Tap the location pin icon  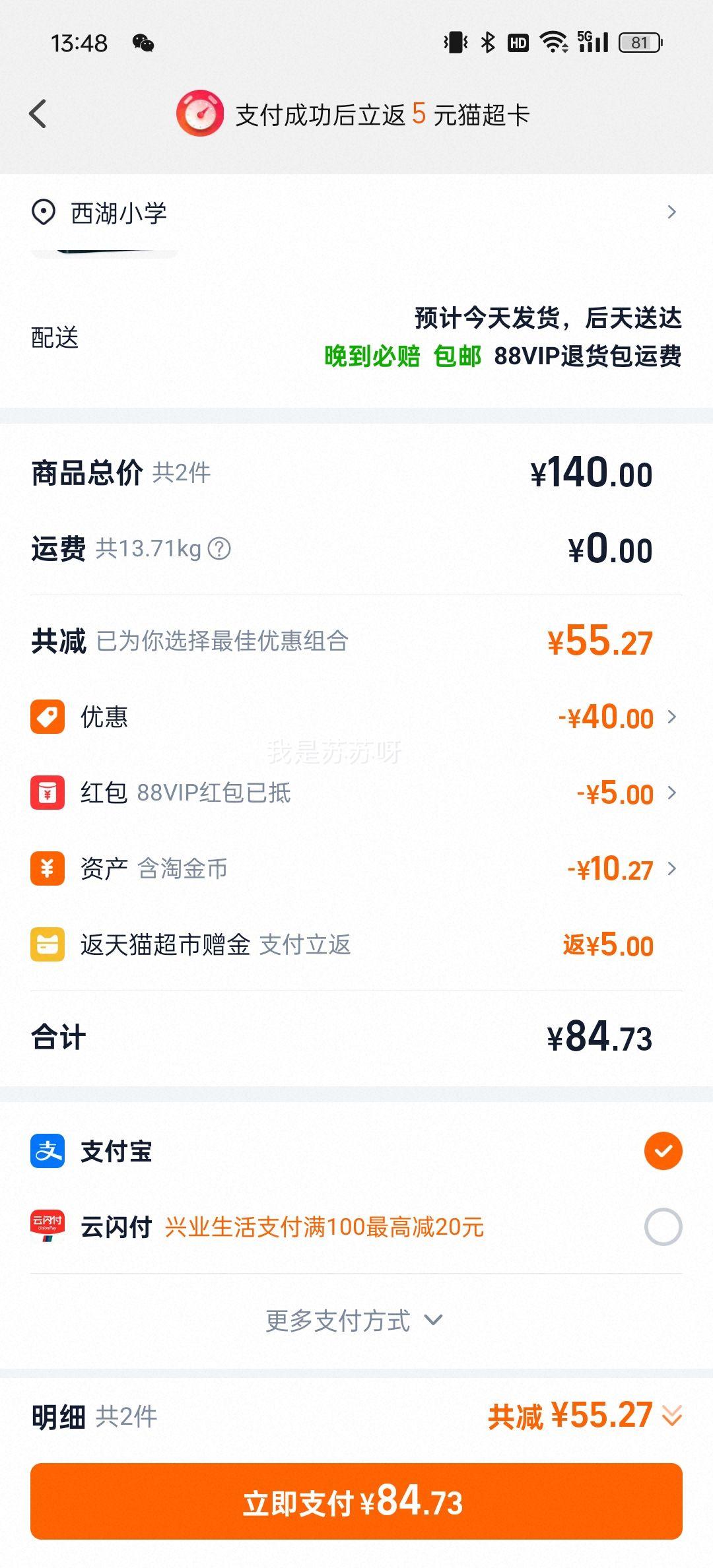[x=44, y=212]
